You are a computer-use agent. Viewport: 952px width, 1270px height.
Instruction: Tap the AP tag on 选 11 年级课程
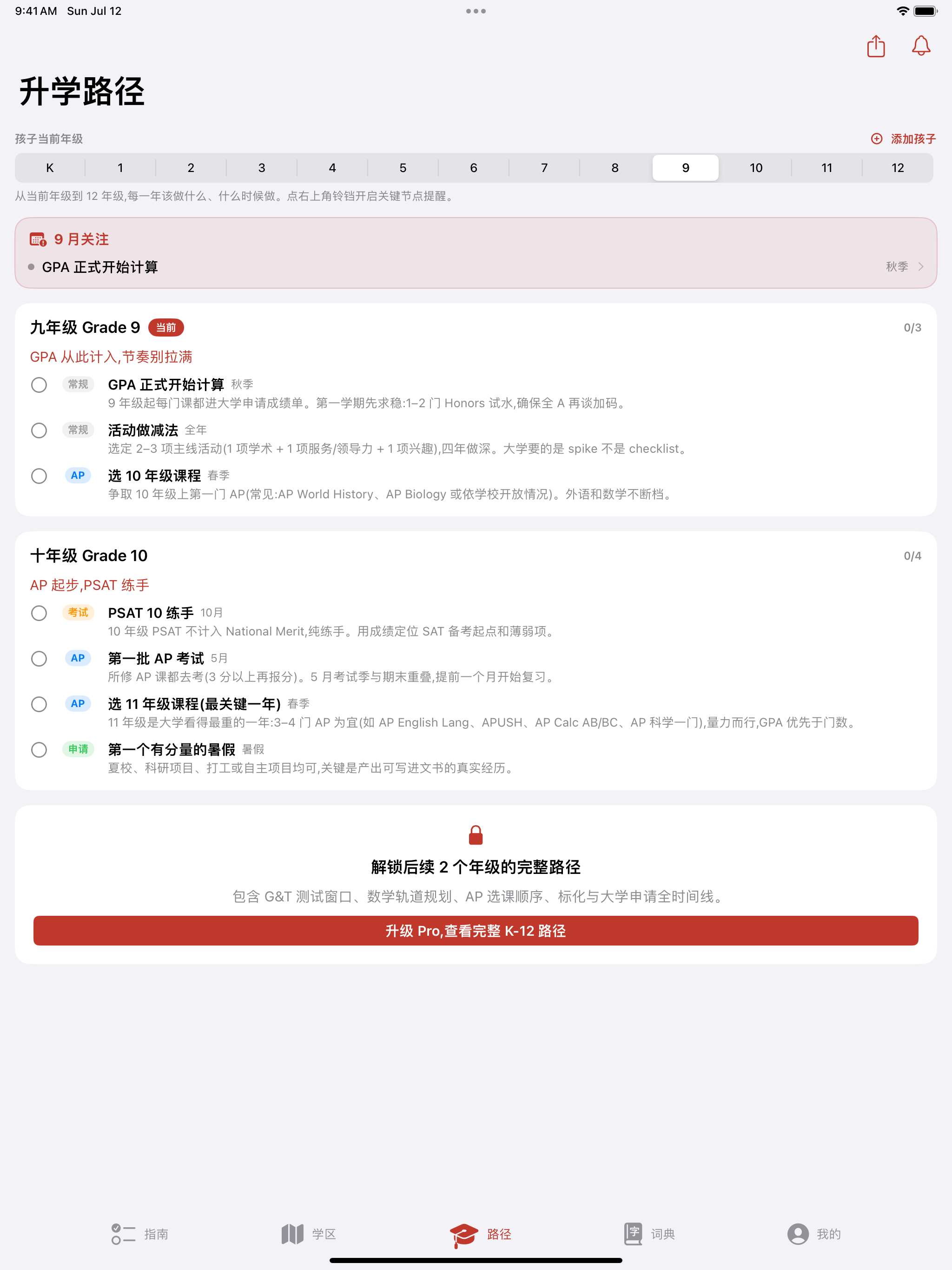click(x=78, y=703)
